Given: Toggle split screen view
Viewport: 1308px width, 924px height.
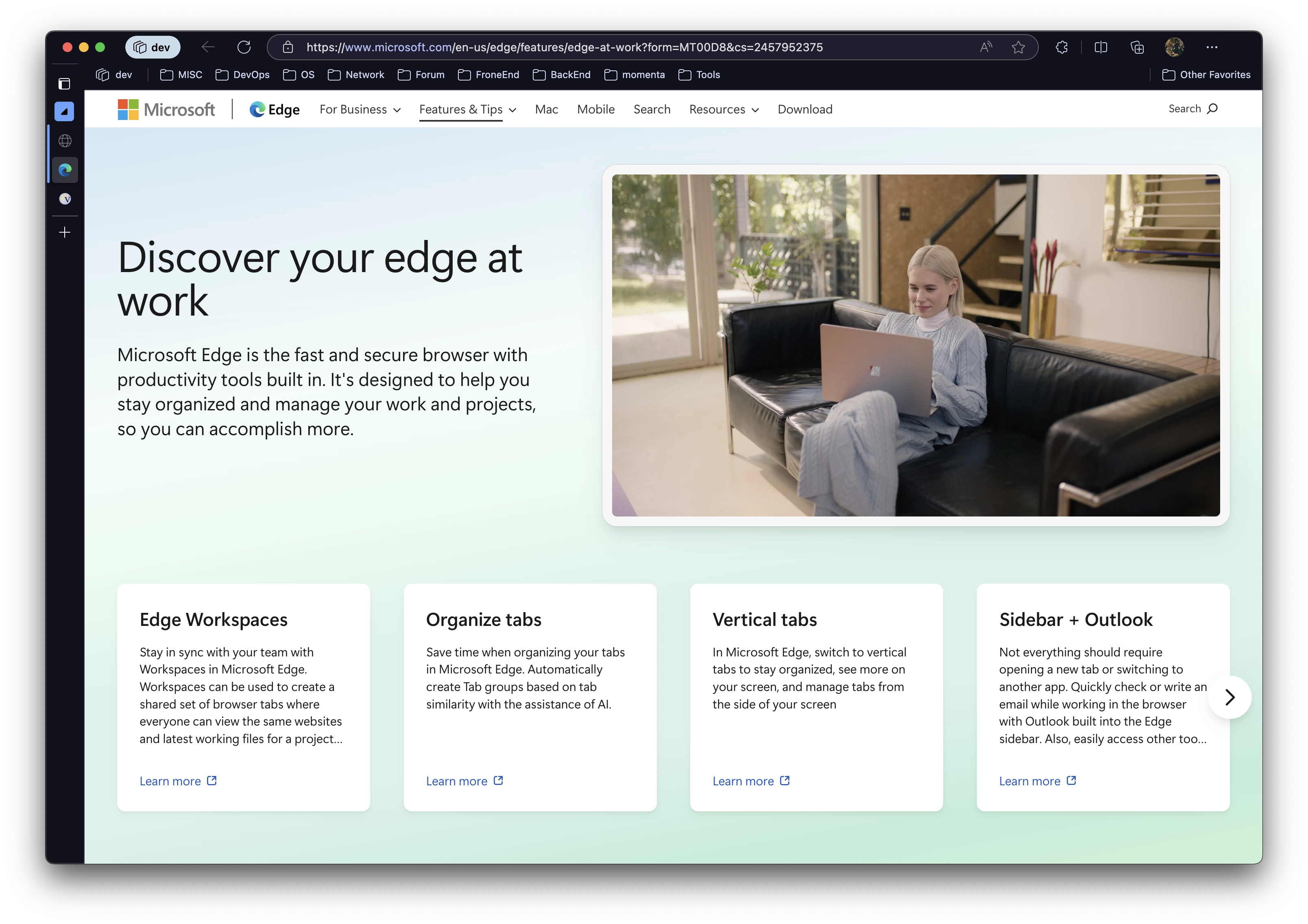Looking at the screenshot, I should tap(1101, 47).
